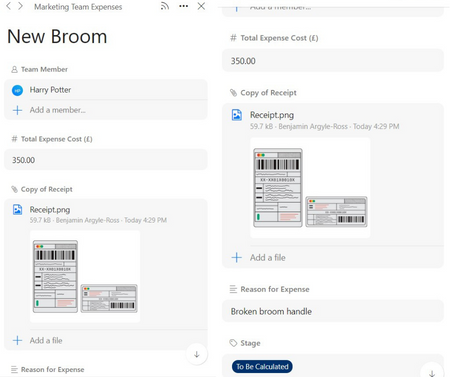
Task: Click Copy of Receipt label in right panel
Action: [268, 93]
